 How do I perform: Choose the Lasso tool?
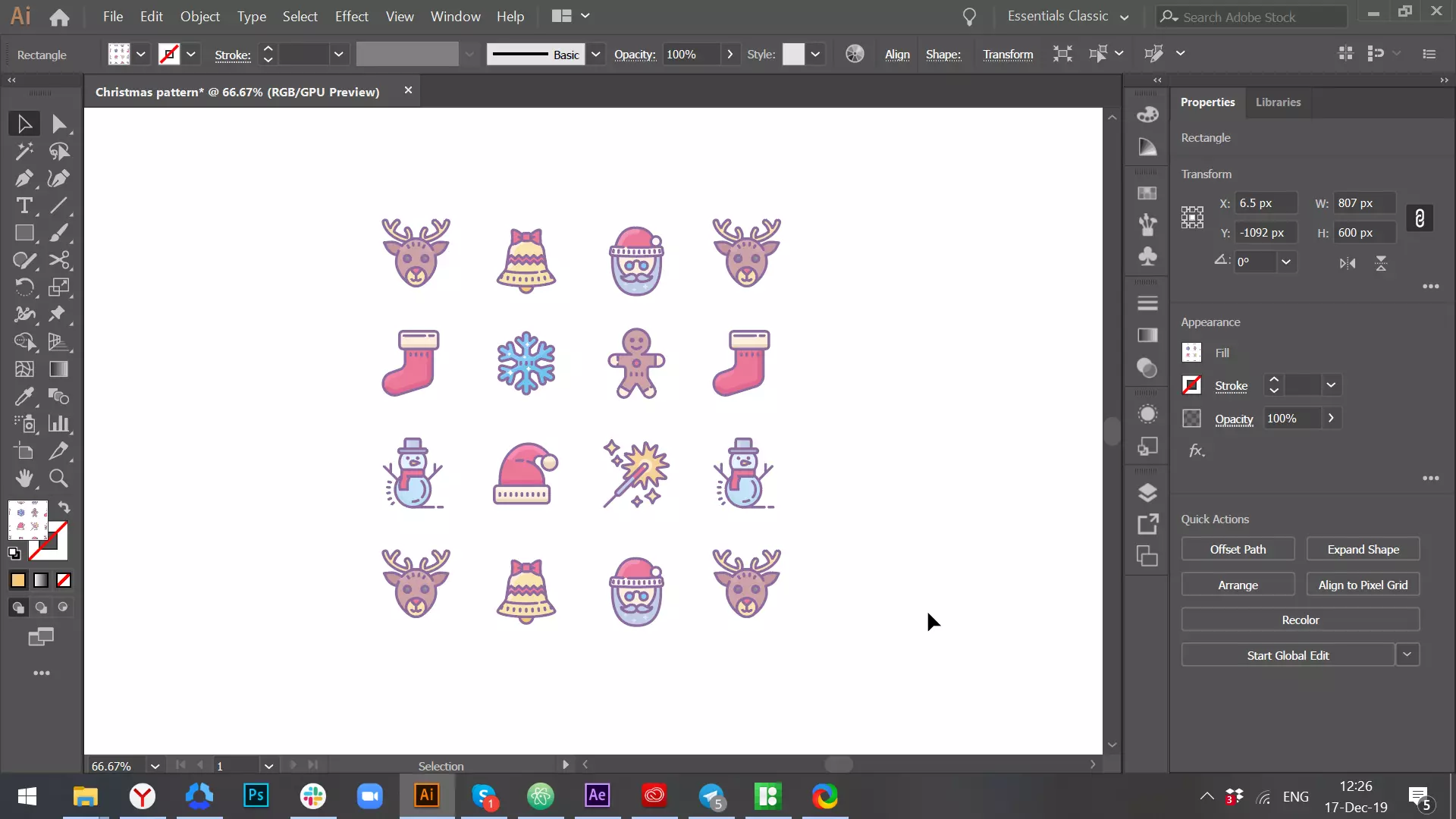pos(58,151)
